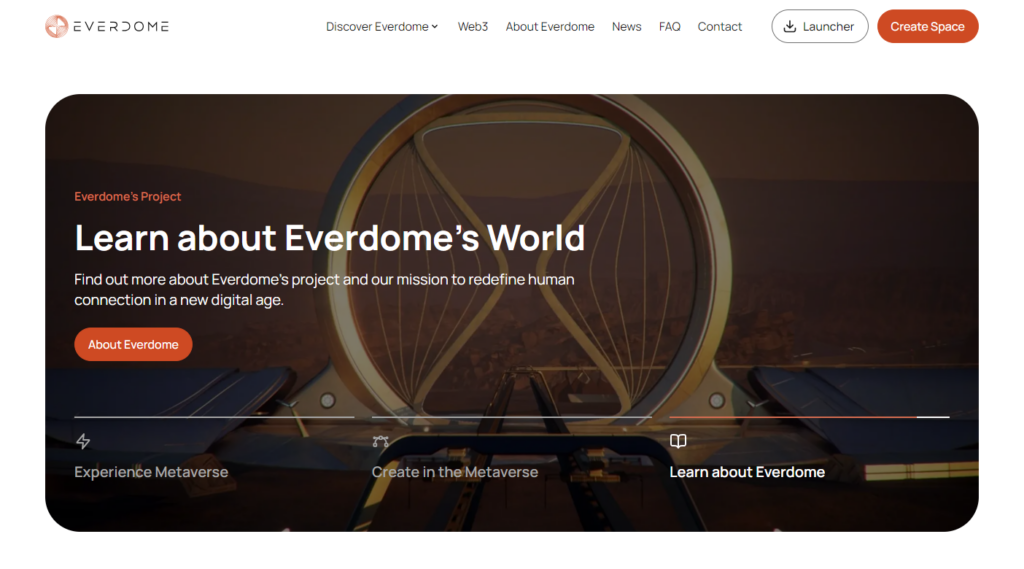Screen dimensions: 1024x569
Task: Switch to the Experience Metaverse slide label
Action: coord(151,472)
